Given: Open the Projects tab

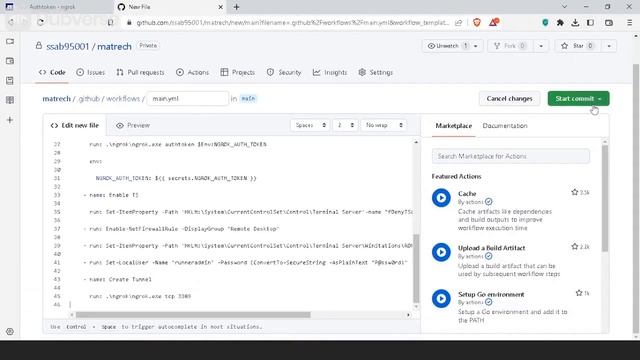Looking at the screenshot, I should pos(238,72).
